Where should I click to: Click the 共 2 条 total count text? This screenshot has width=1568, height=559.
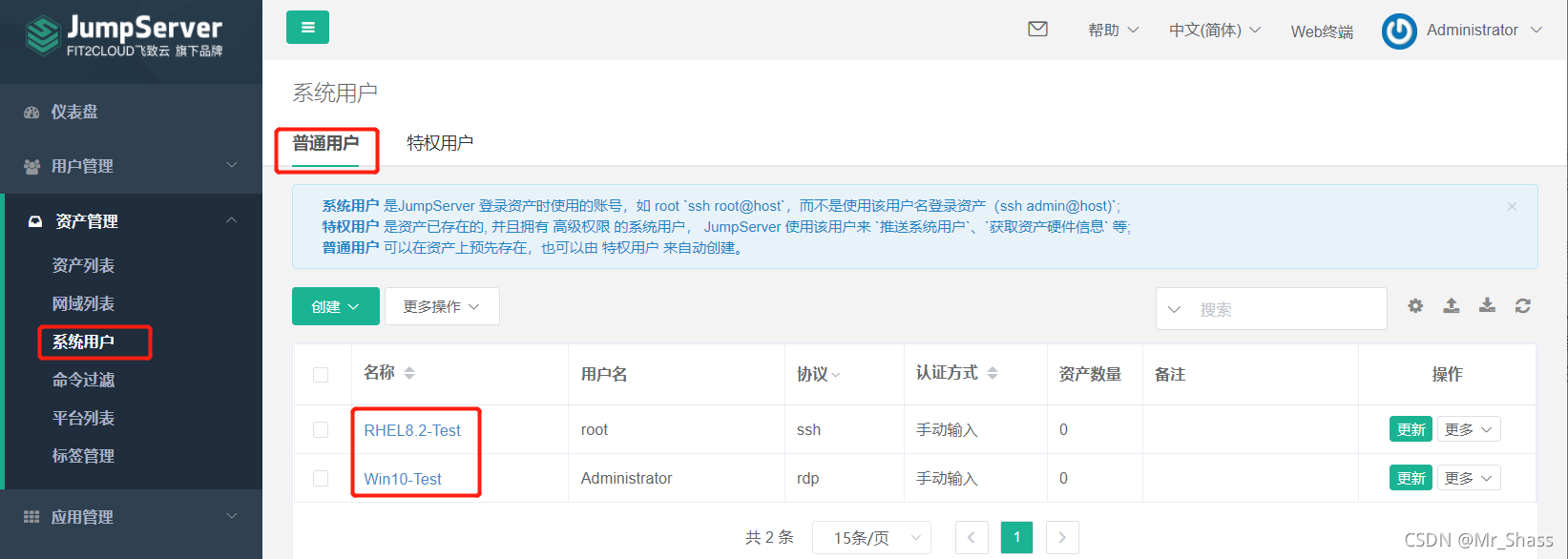point(769,538)
